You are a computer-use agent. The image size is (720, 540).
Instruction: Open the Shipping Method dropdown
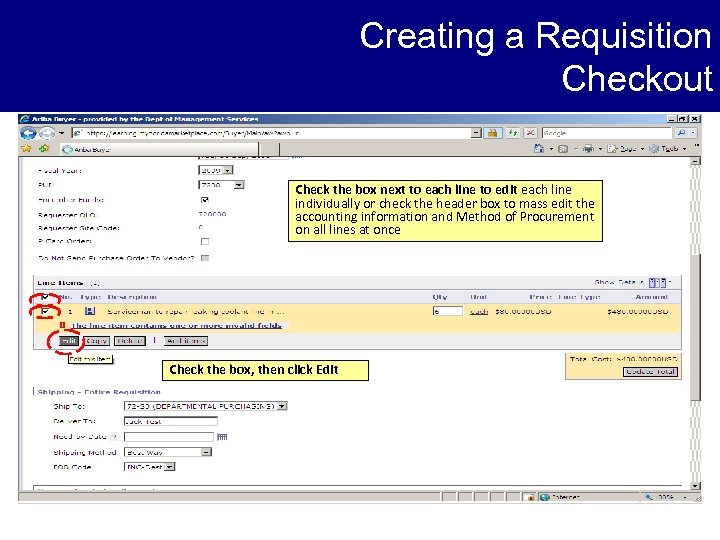point(168,452)
